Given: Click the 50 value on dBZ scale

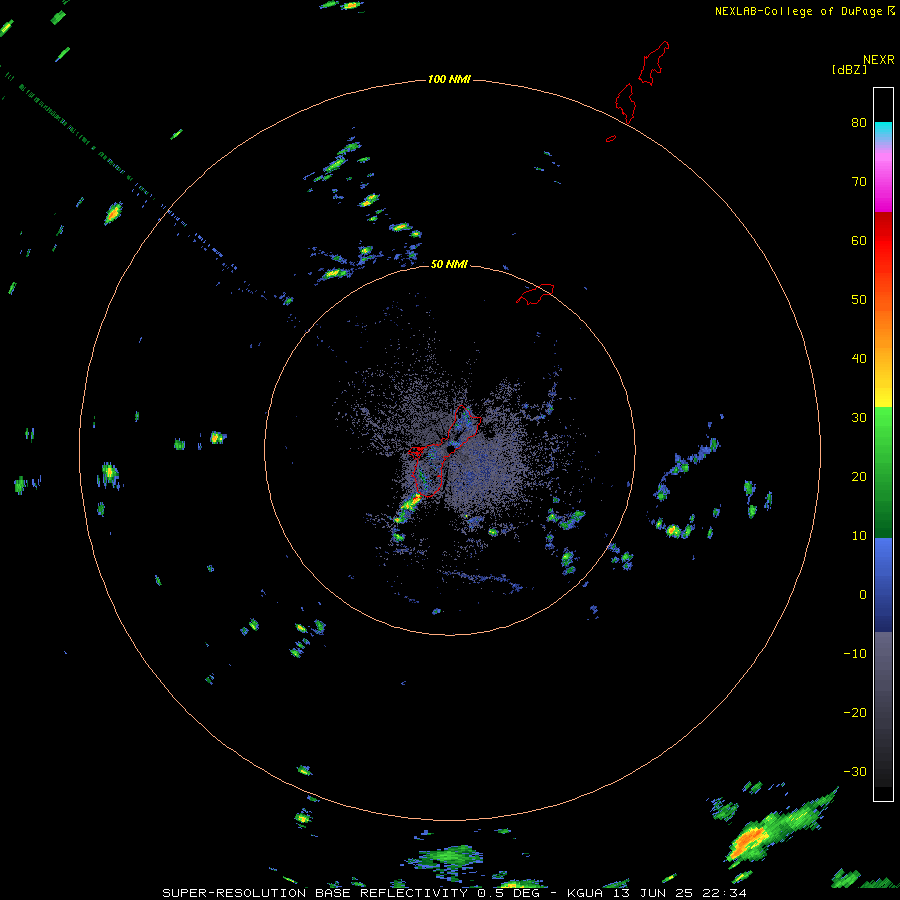Looking at the screenshot, I should point(859,300).
